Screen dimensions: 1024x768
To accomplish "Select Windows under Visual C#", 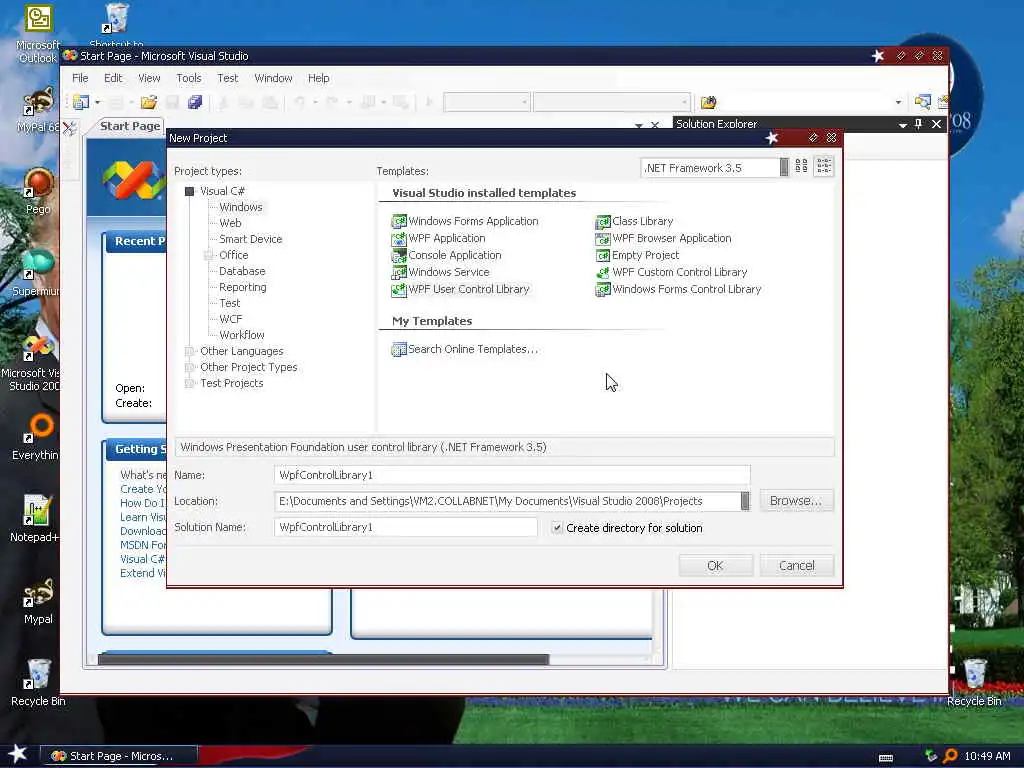I will [x=240, y=207].
